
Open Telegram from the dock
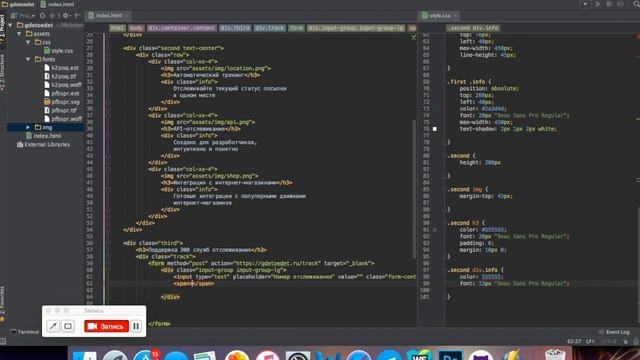(389, 355)
